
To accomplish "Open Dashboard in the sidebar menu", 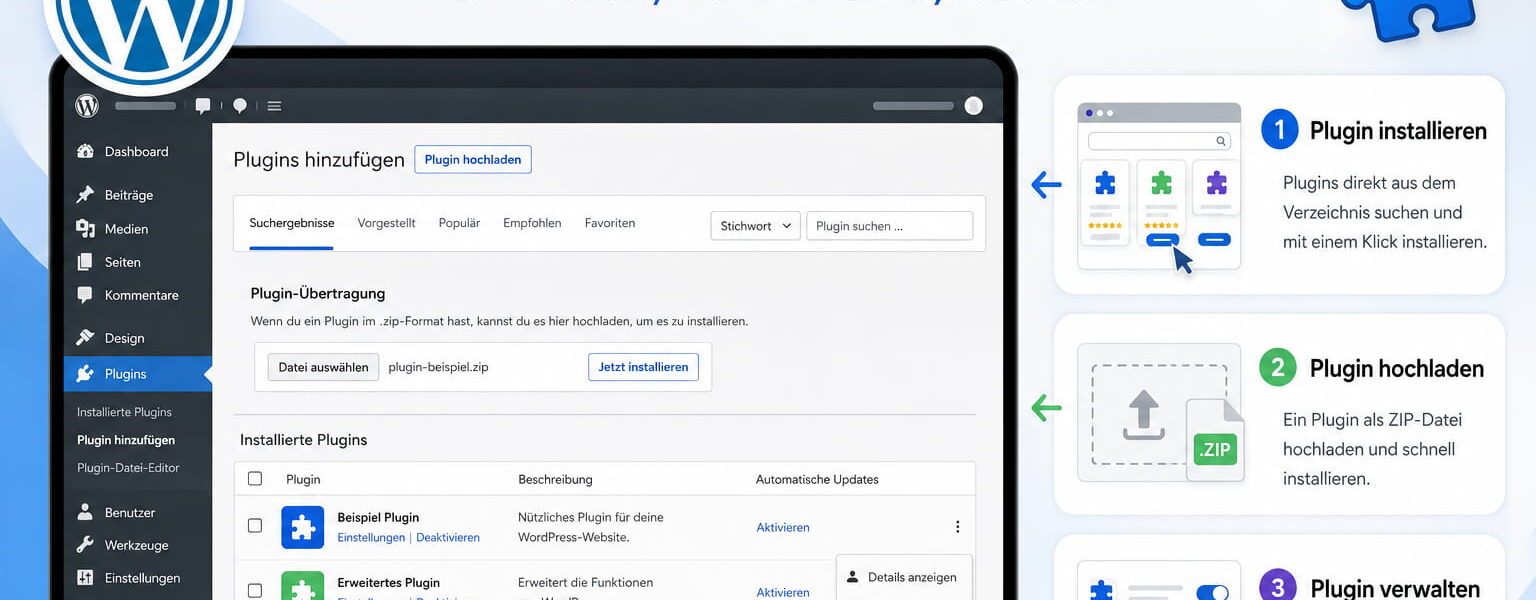I will click(x=138, y=152).
